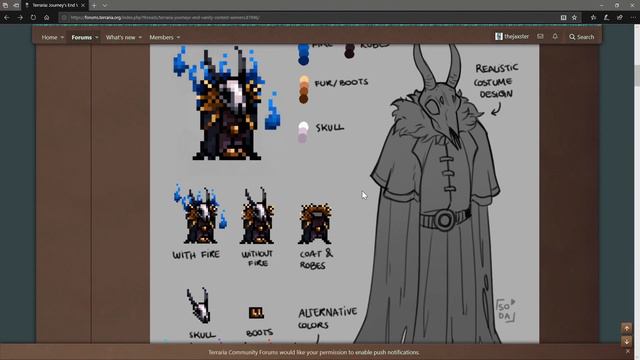Screen dimensions: 640x360
Task: Open the What's new nav item
Action: (120, 37)
